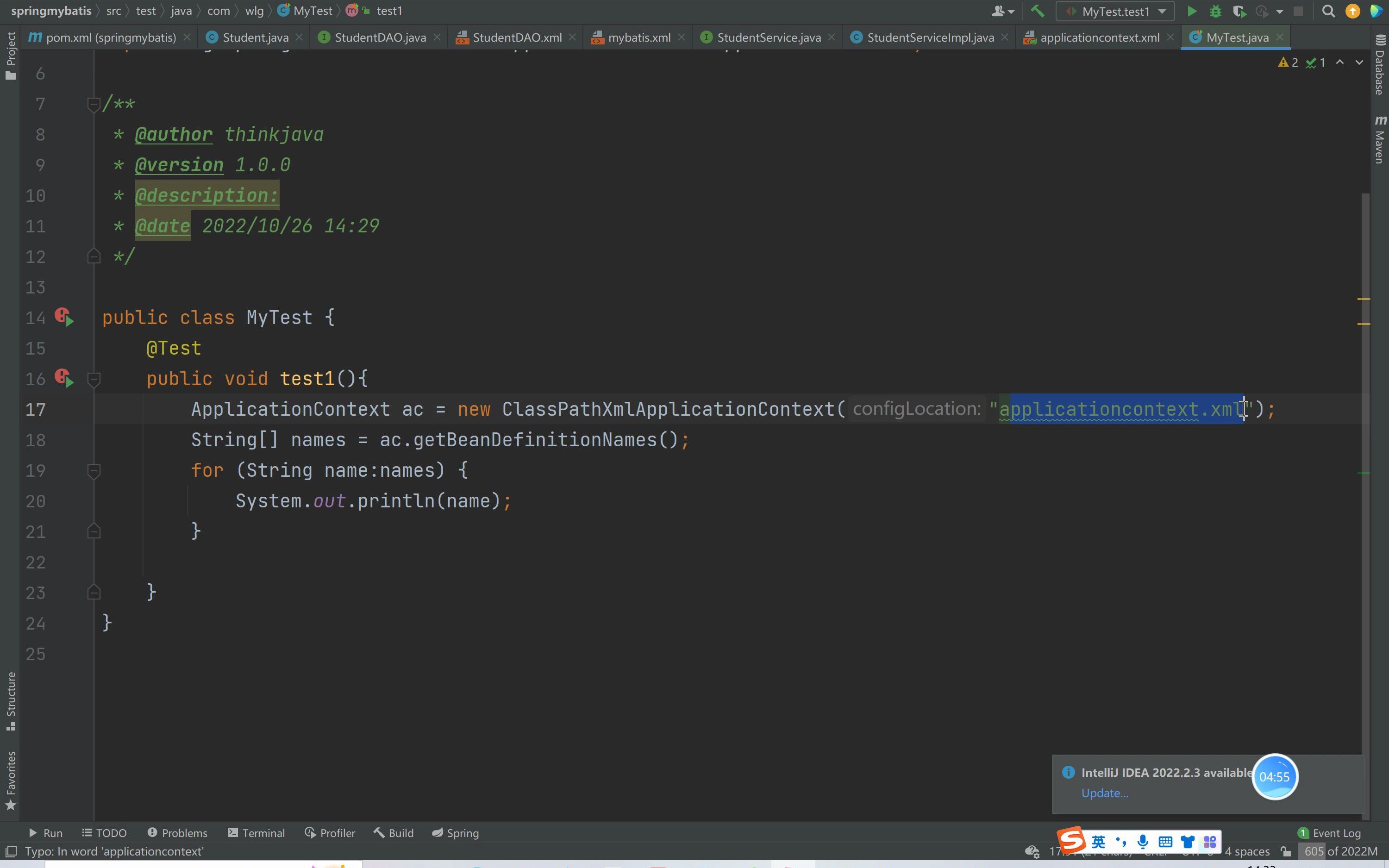Open the Terminal tool window button

[256, 833]
